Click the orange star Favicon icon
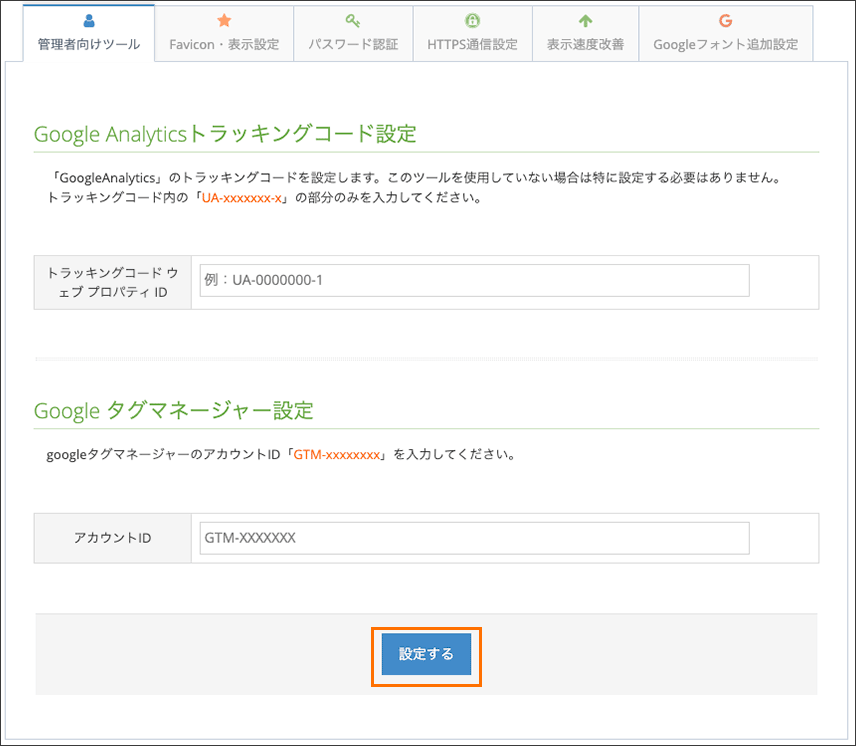 [x=224, y=21]
